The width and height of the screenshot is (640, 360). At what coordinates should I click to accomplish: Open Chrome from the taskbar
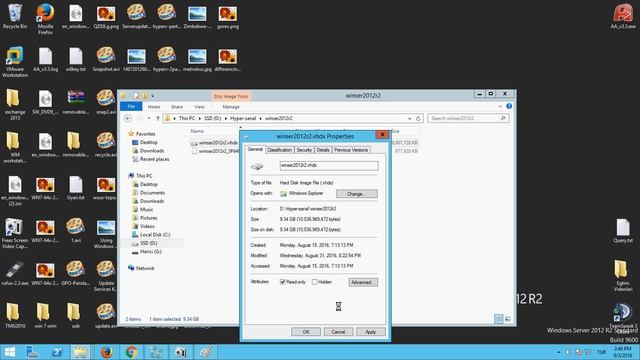131,352
